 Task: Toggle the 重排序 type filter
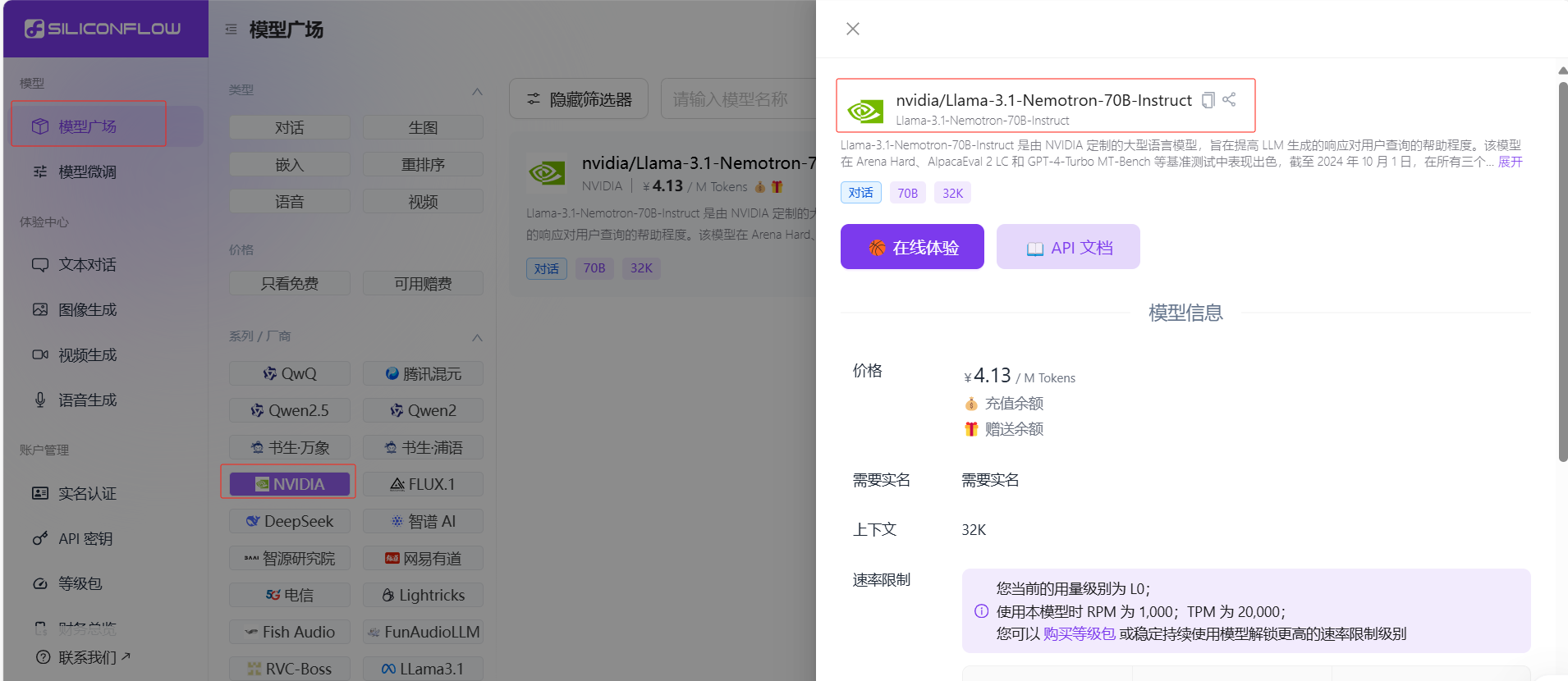click(423, 164)
